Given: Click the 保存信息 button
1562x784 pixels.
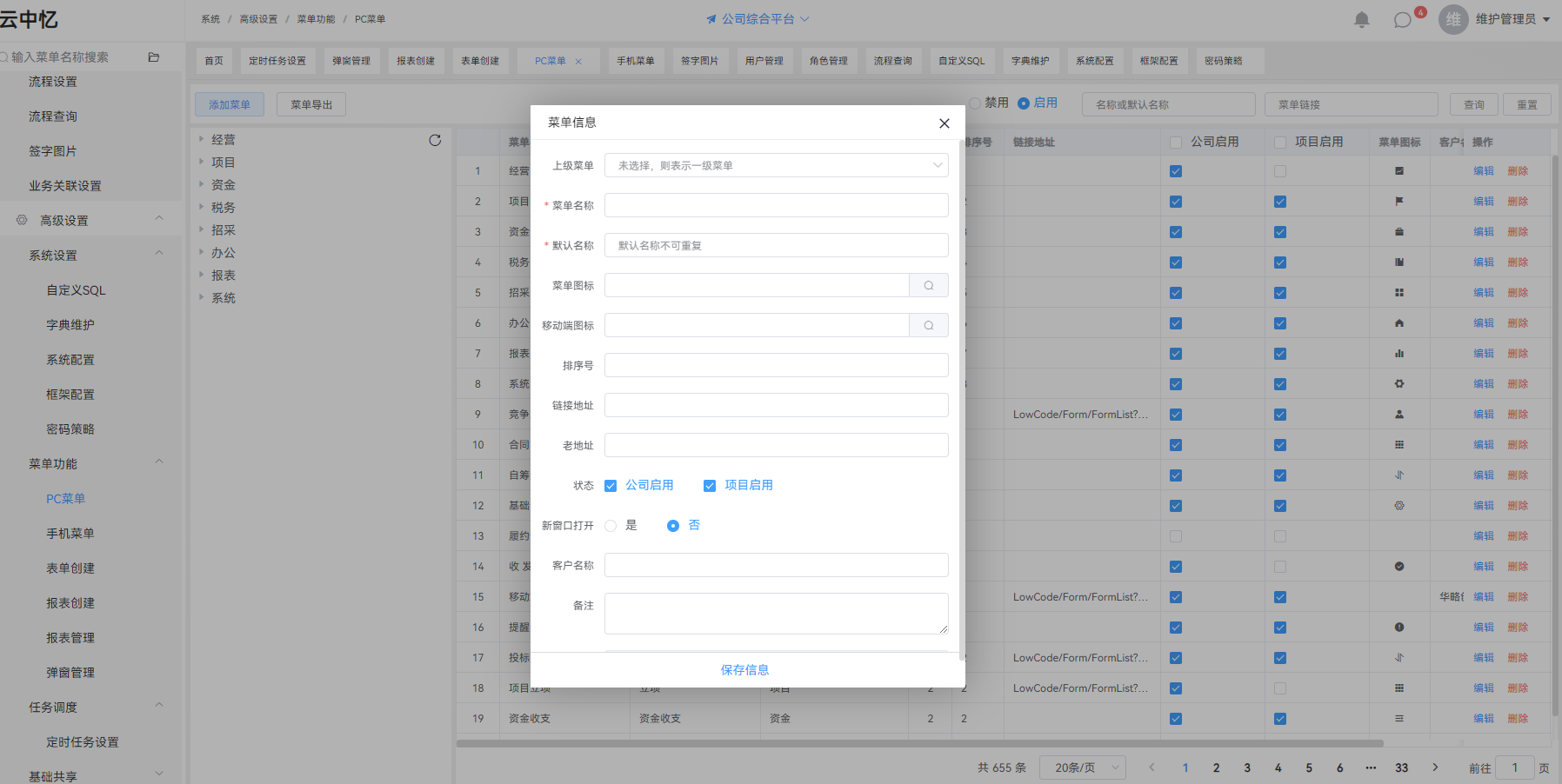Looking at the screenshot, I should [744, 670].
